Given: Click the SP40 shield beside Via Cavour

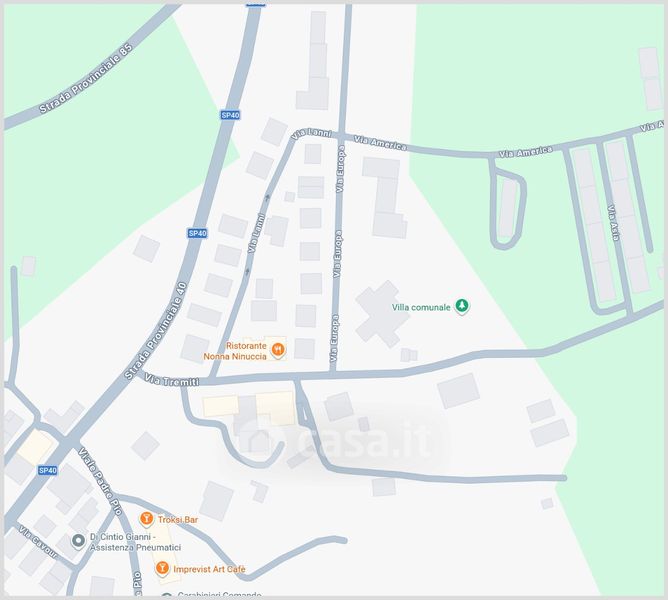Looking at the screenshot, I should (48, 470).
